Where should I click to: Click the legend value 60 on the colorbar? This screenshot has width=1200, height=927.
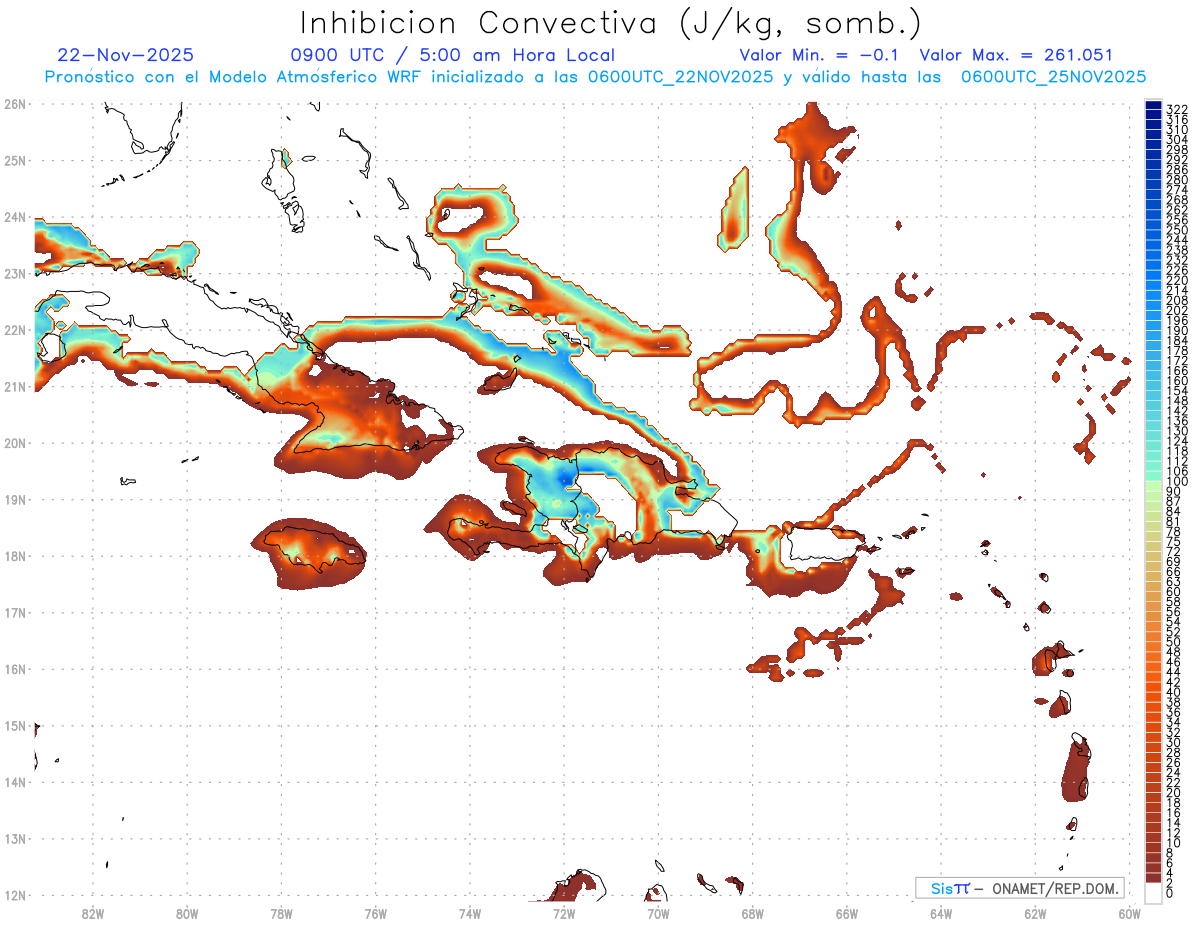coord(1173,591)
